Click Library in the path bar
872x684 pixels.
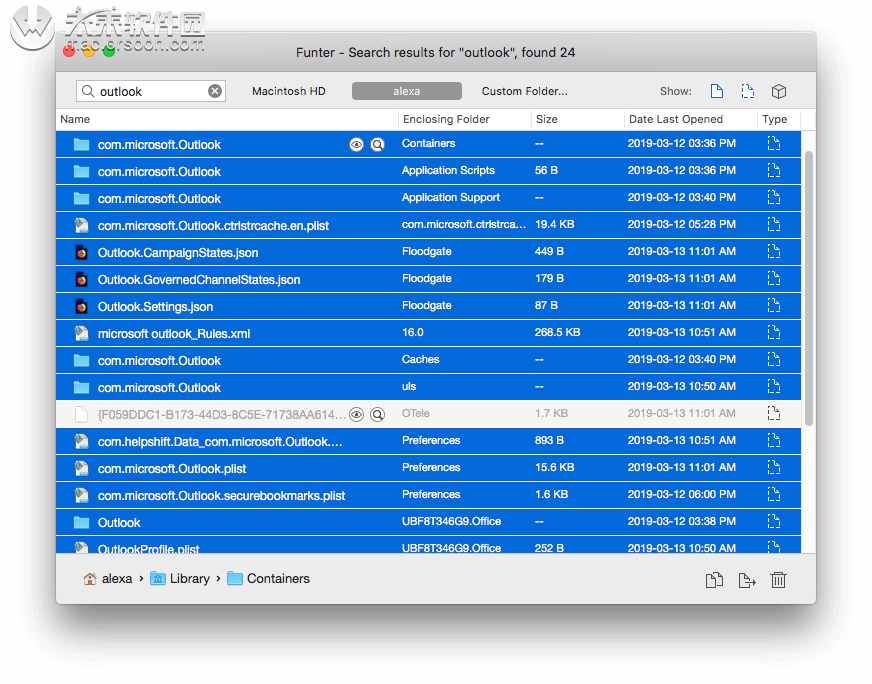(180, 579)
